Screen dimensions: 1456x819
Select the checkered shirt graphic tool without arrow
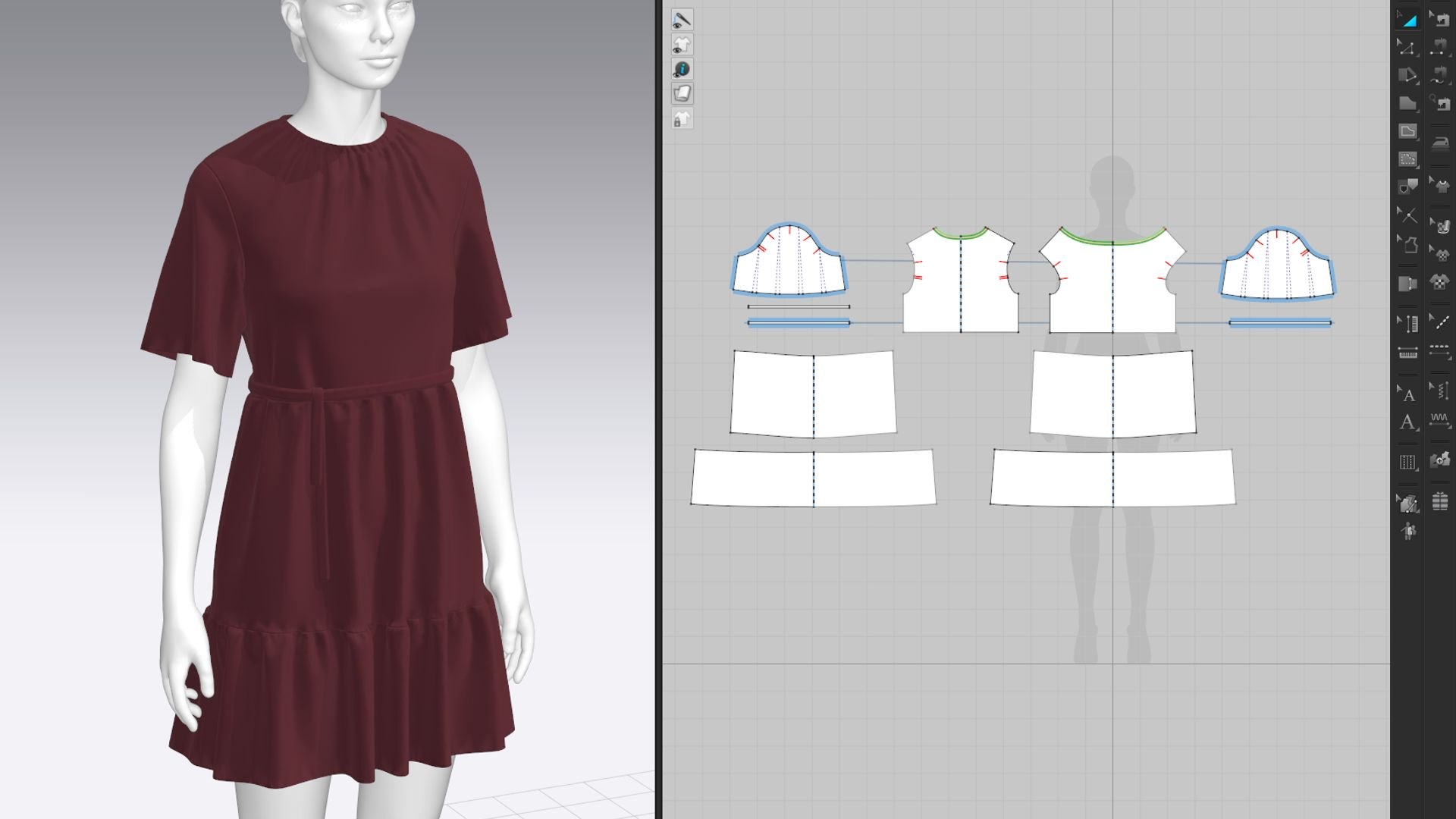(x=1439, y=282)
